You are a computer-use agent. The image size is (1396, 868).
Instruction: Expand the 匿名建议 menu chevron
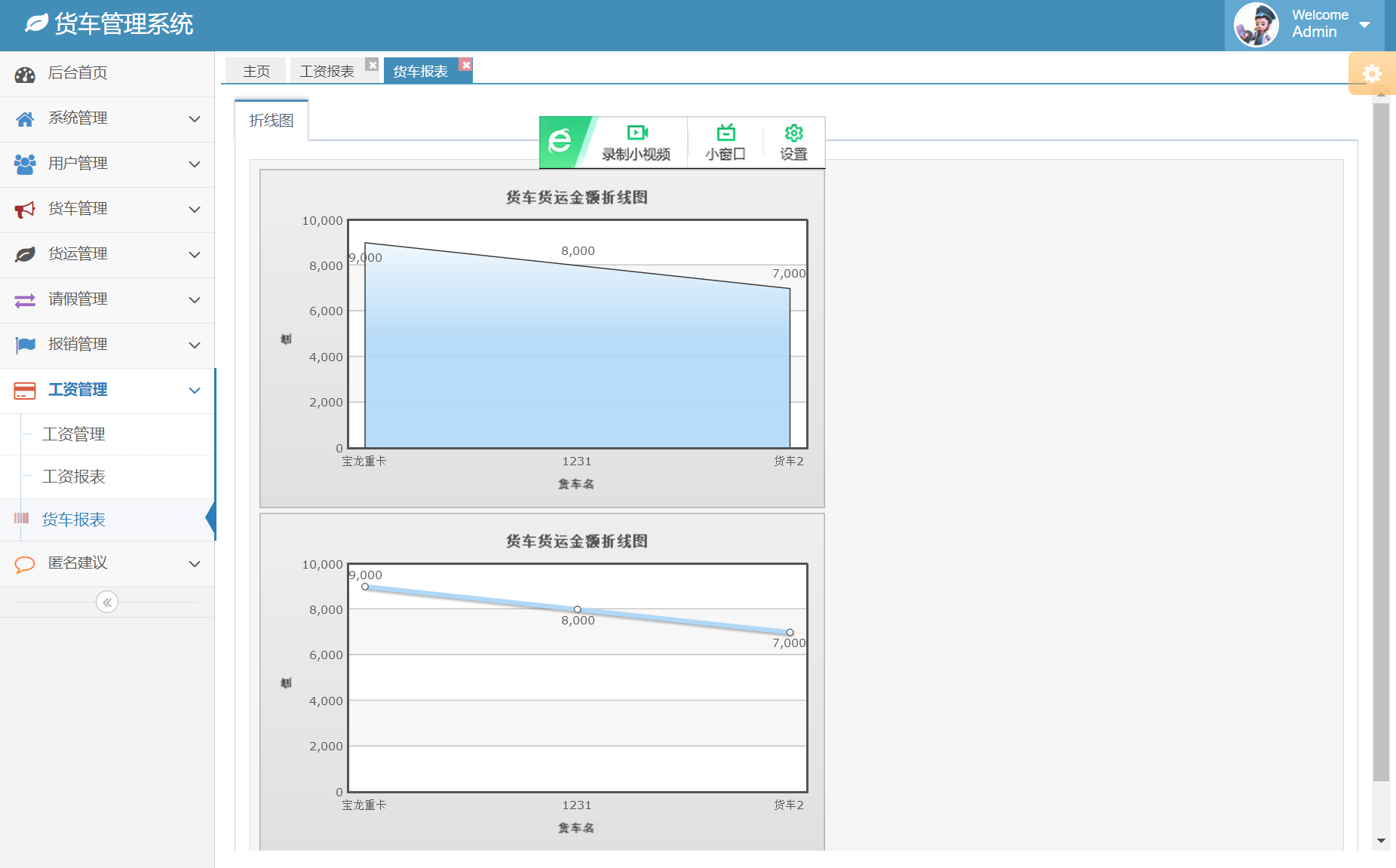(195, 564)
